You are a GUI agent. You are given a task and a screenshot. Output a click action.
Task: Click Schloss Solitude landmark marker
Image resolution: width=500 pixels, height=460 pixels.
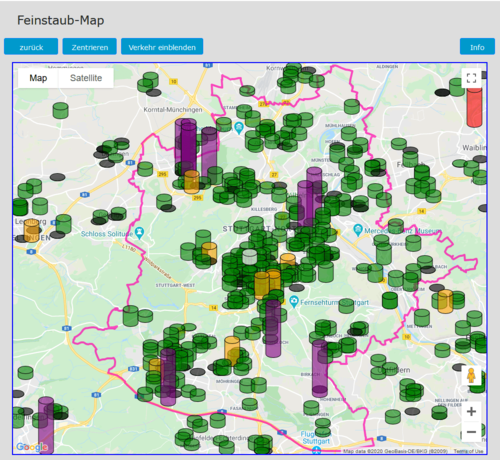pos(139,232)
